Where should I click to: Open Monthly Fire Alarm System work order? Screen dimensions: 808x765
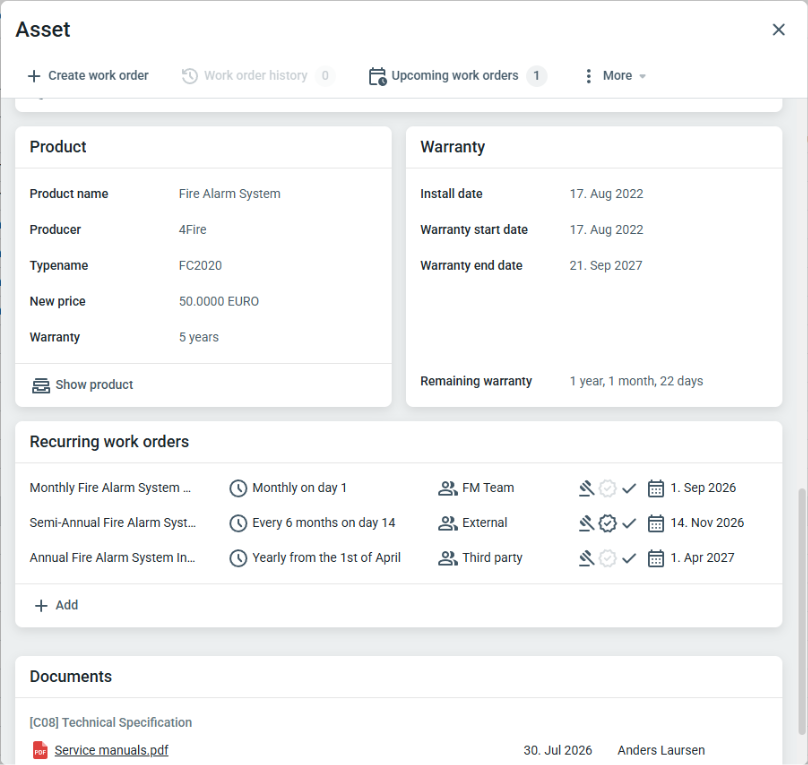click(x=110, y=488)
